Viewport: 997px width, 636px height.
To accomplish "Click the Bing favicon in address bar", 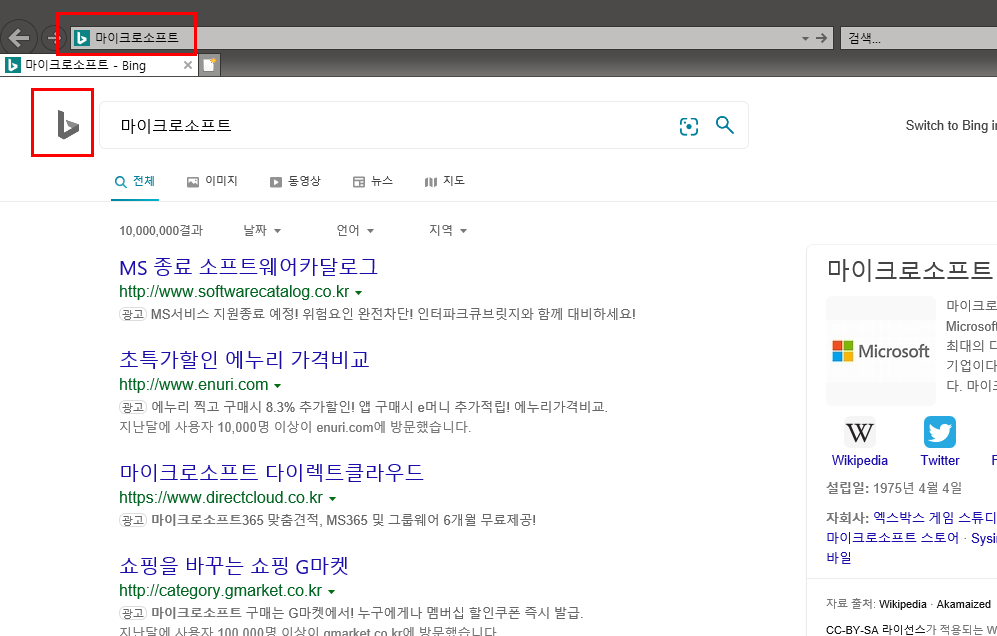I will click(x=82, y=38).
